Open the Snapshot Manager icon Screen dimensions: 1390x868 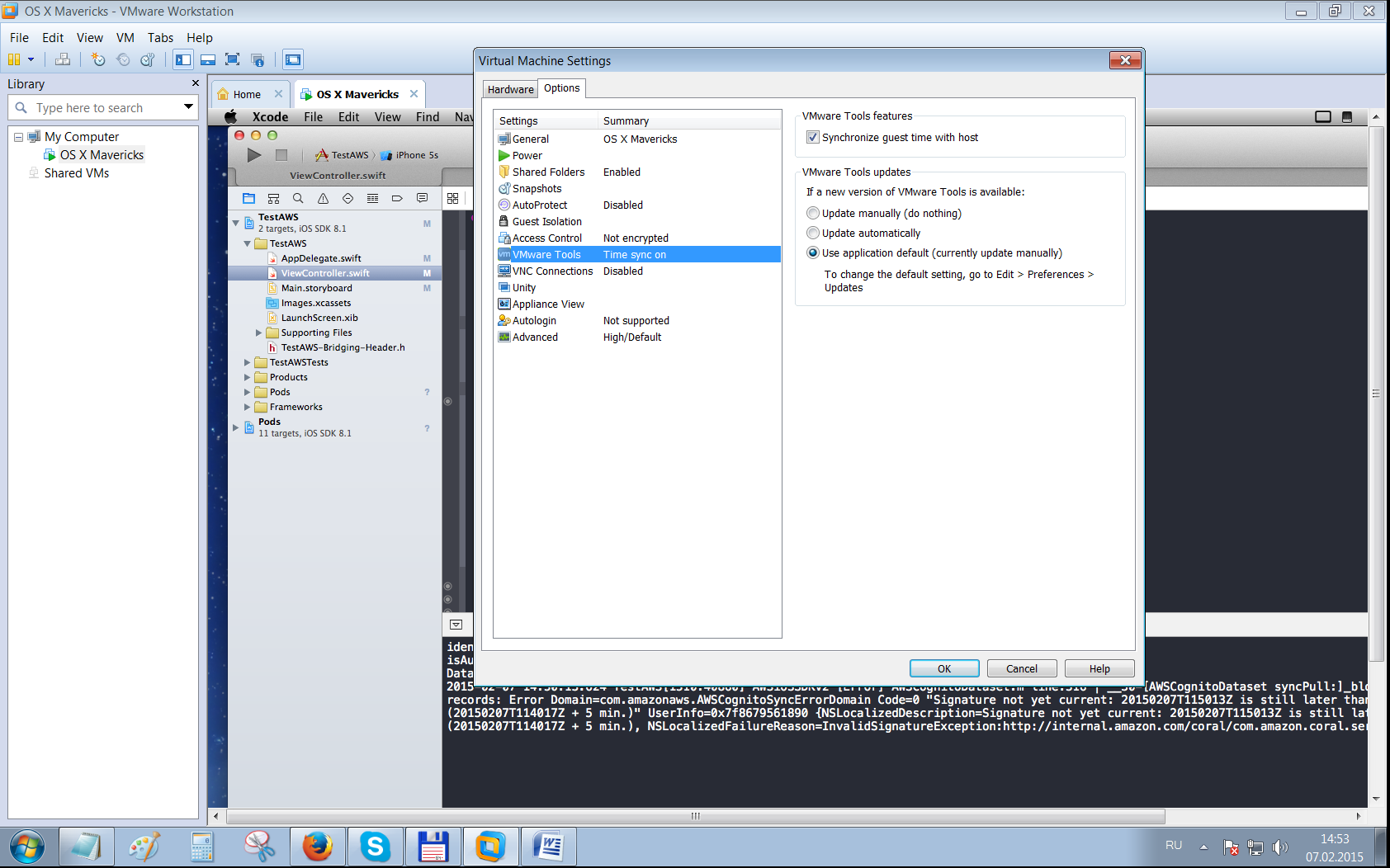tap(148, 59)
